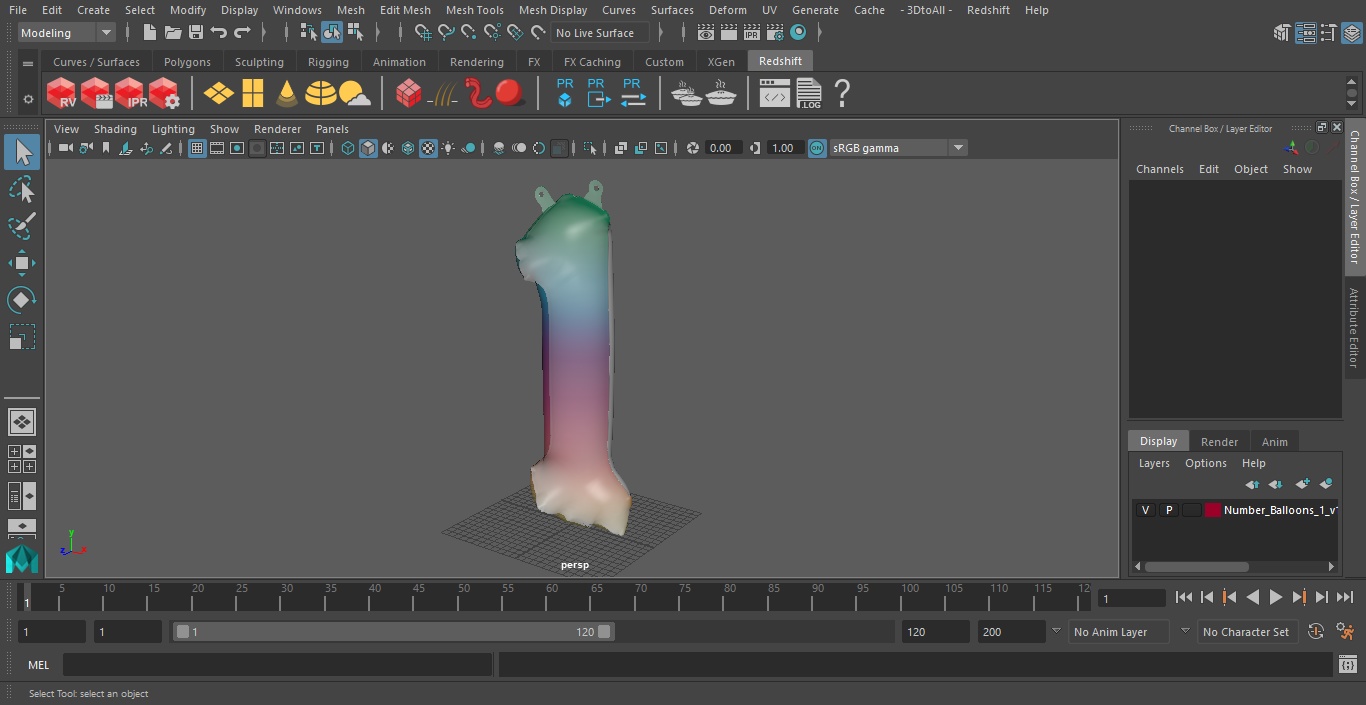The image size is (1366, 705).
Task: Click Options in Layer Editor
Action: pyautogui.click(x=1206, y=463)
